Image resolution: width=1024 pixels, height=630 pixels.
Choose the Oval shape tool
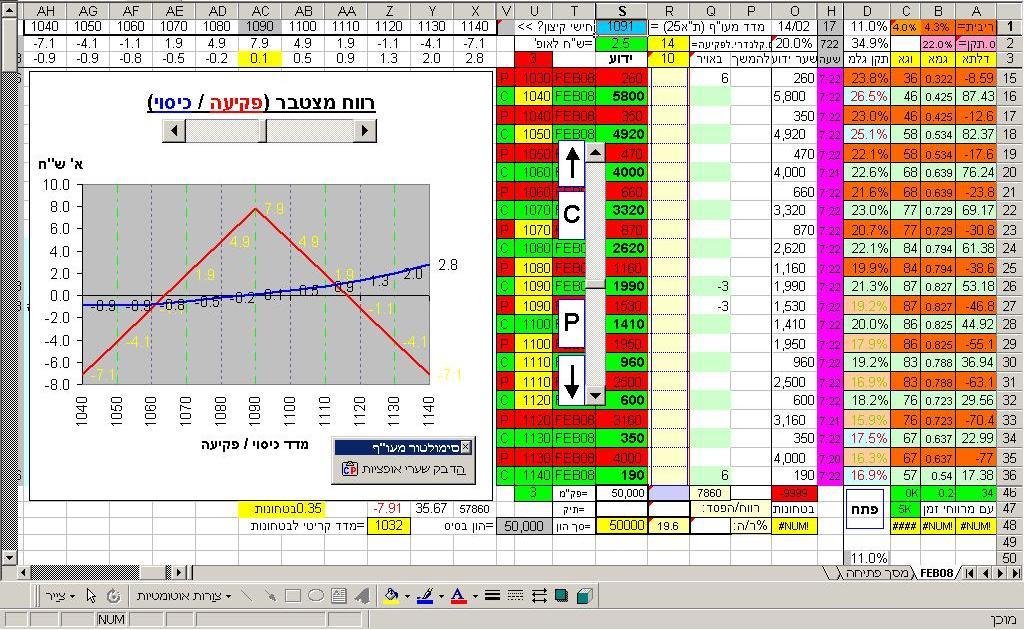click(315, 595)
